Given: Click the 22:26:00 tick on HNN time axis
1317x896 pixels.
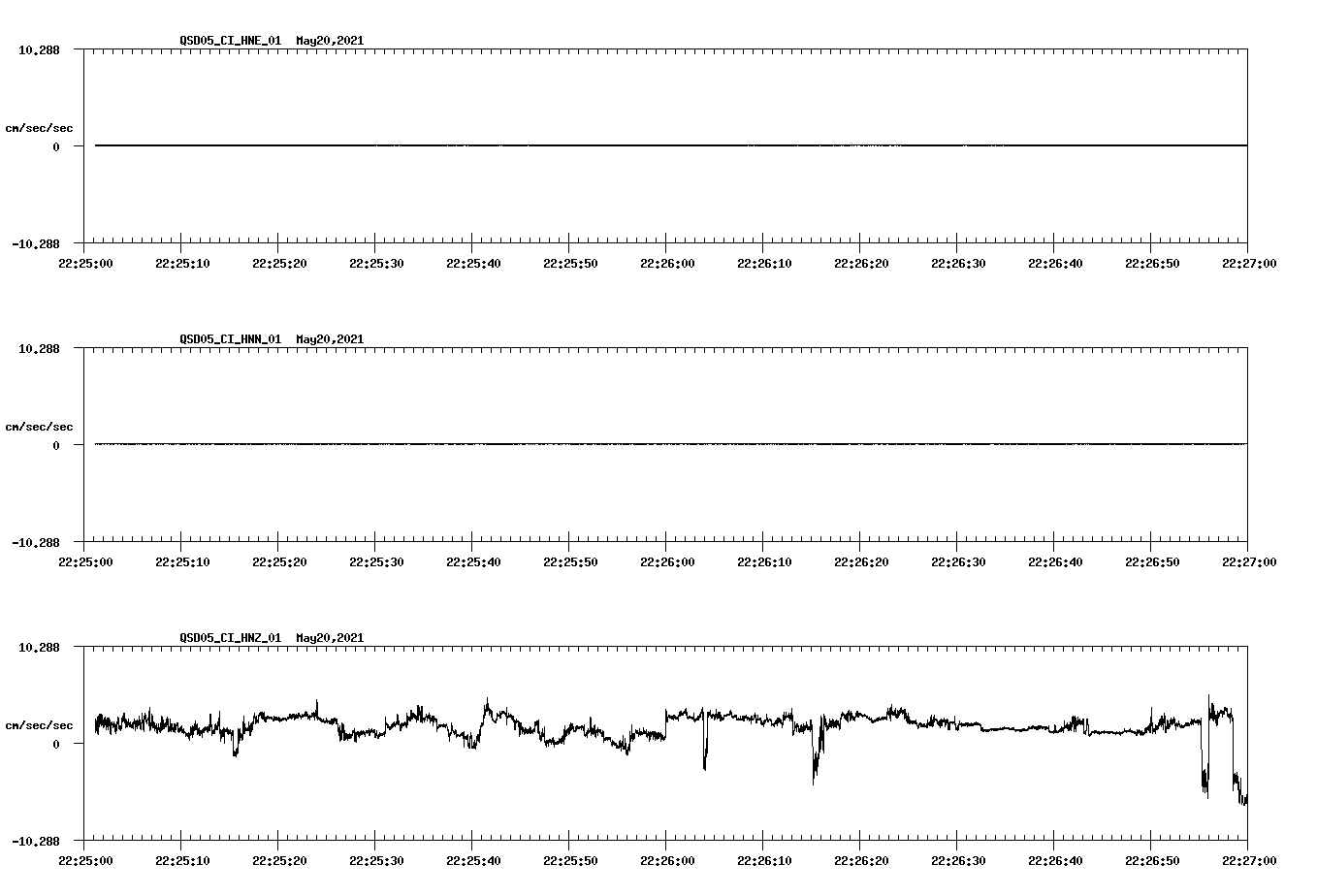Looking at the screenshot, I should [666, 560].
